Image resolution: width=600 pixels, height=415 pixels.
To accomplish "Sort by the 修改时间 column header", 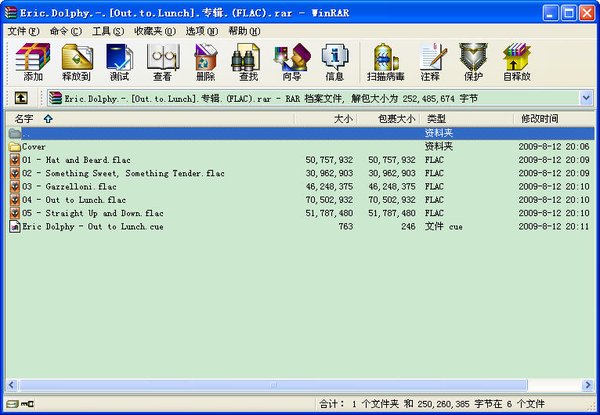I will (x=554, y=119).
